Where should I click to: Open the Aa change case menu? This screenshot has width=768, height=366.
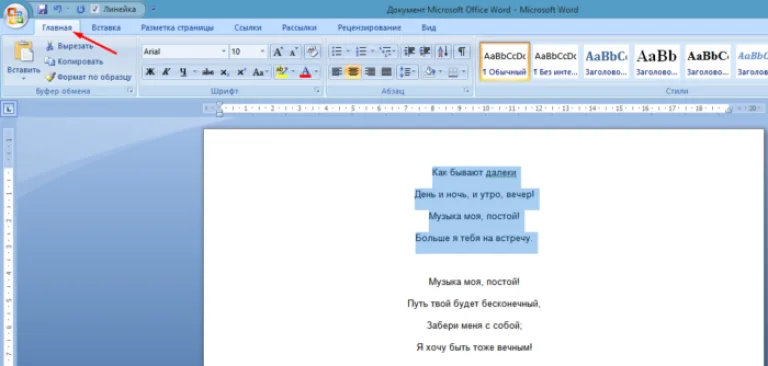(x=260, y=72)
